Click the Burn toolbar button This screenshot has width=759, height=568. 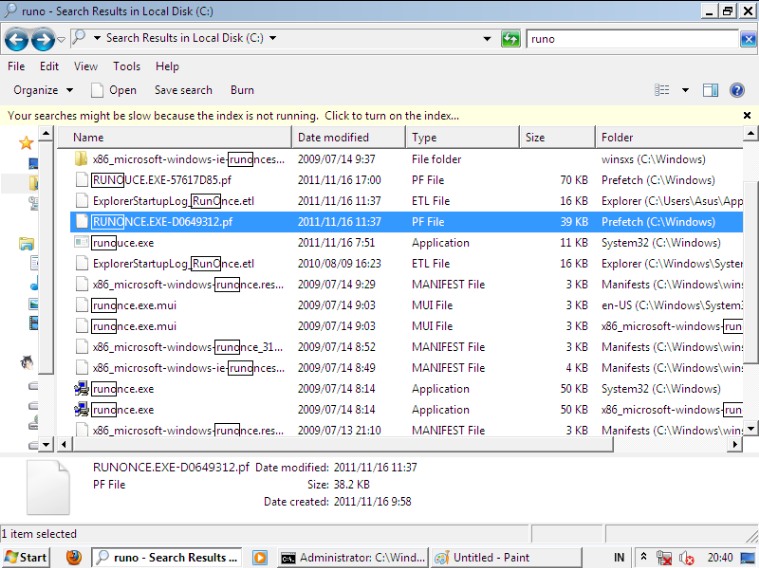[242, 90]
